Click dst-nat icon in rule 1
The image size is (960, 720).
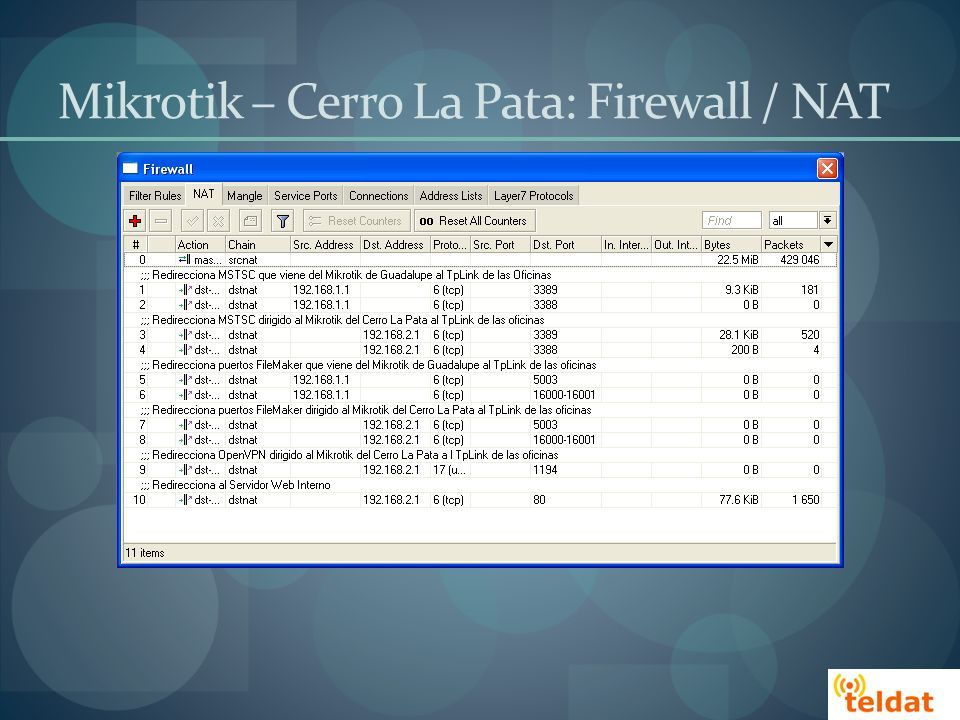pos(185,290)
